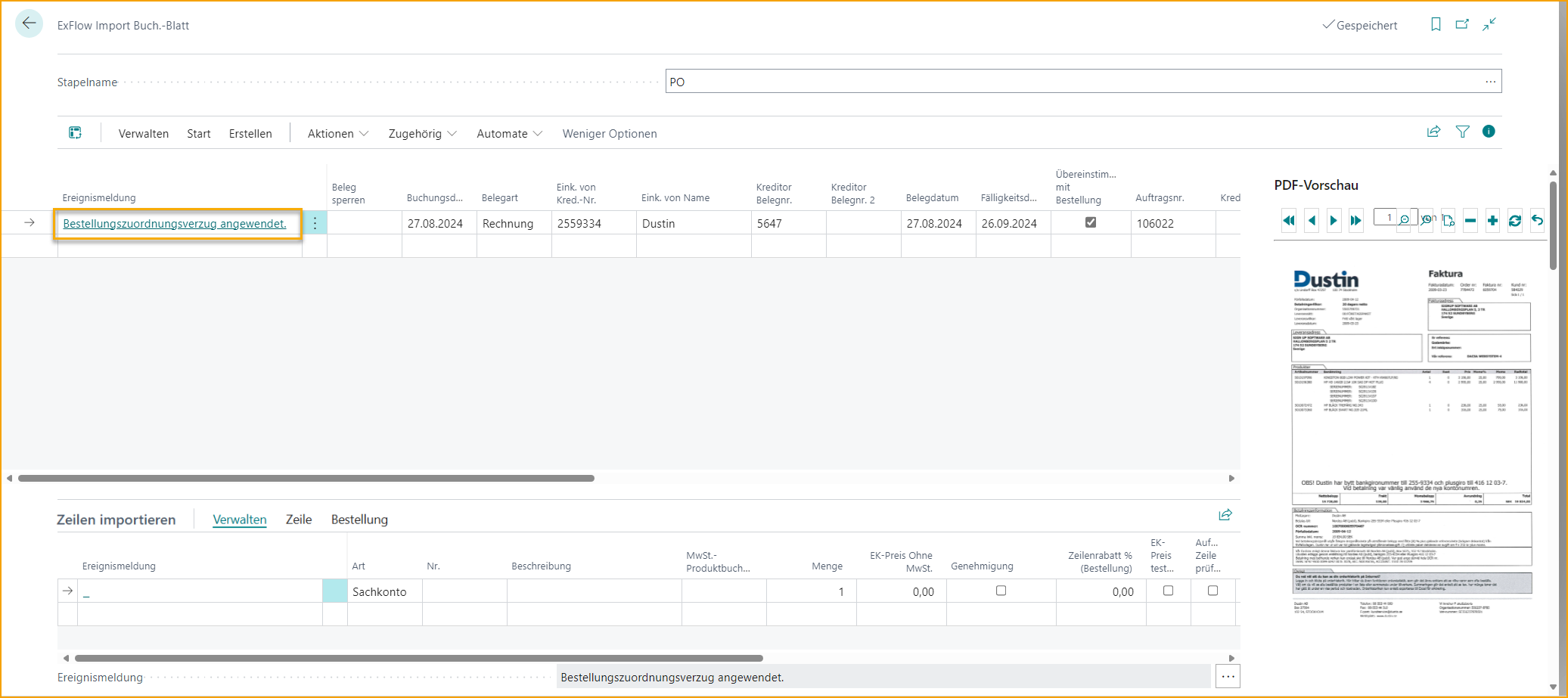Go to first page in PDF preview
This screenshot has width=1568, height=698.
(1289, 221)
